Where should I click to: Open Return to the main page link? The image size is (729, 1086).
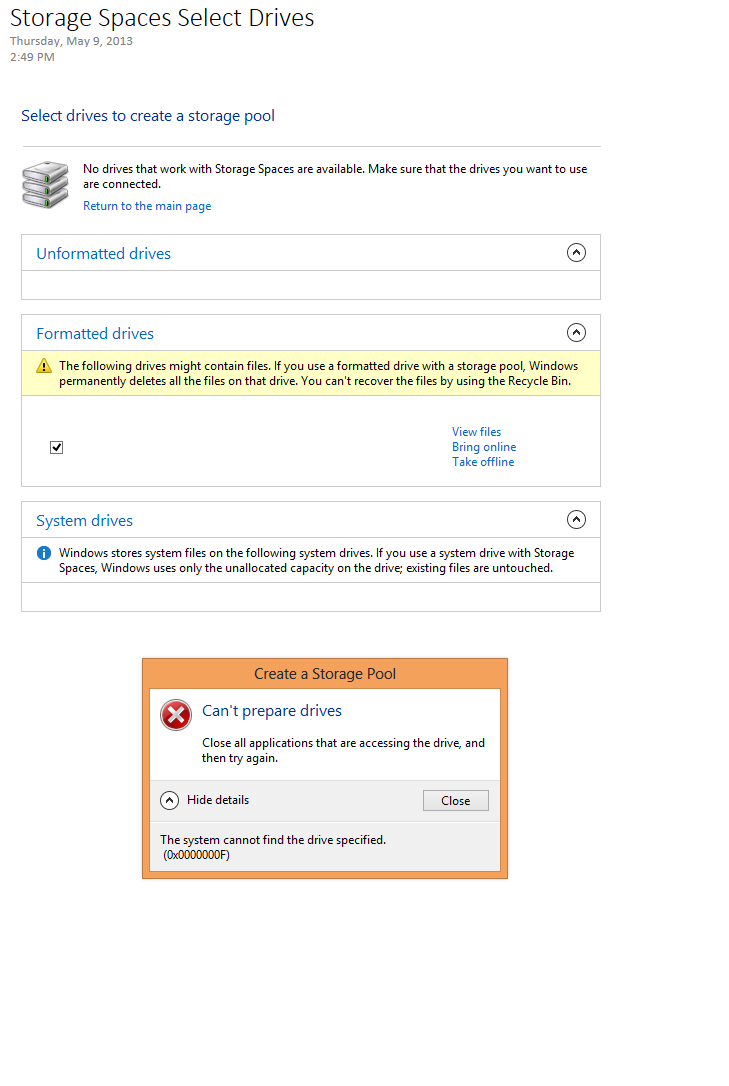147,206
